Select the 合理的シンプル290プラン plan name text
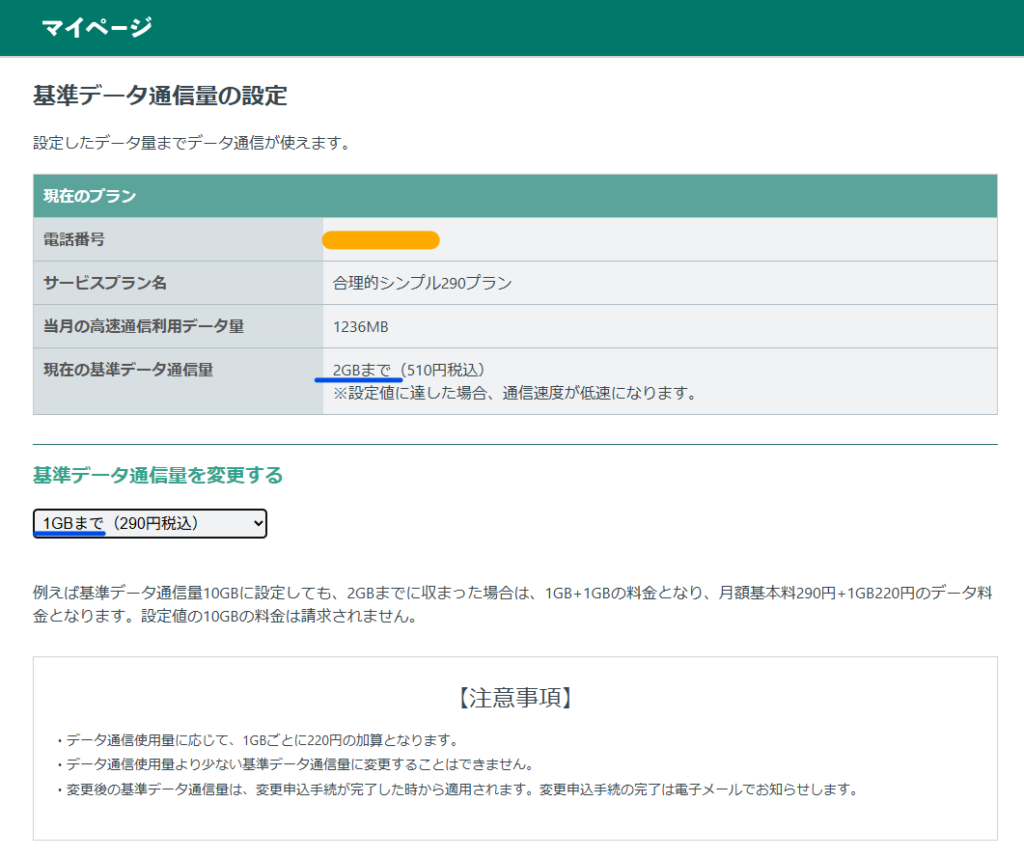Viewport: 1024px width, 858px height. tap(422, 283)
